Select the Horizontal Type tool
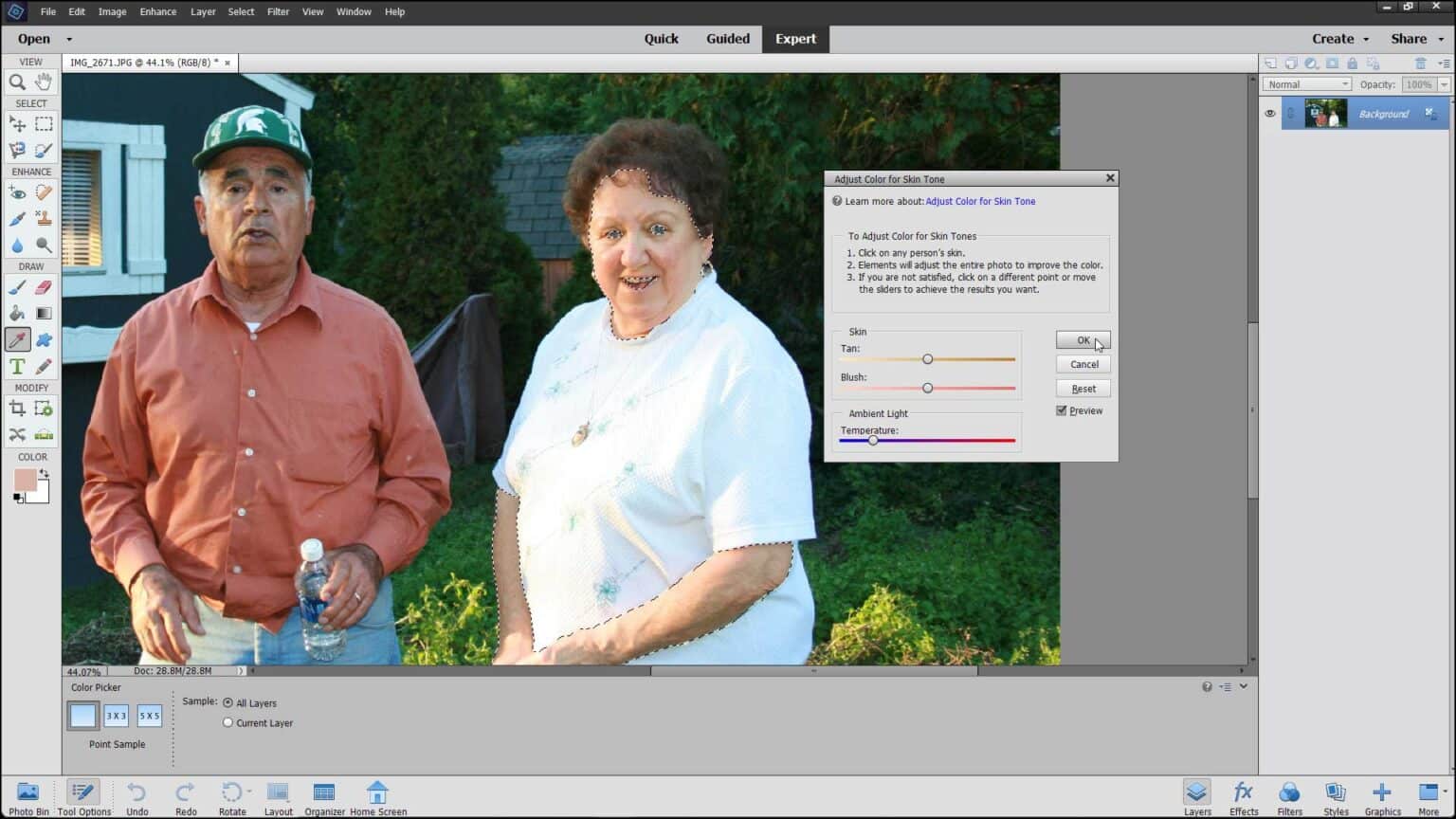The height and width of the screenshot is (819, 1456). coord(17,366)
